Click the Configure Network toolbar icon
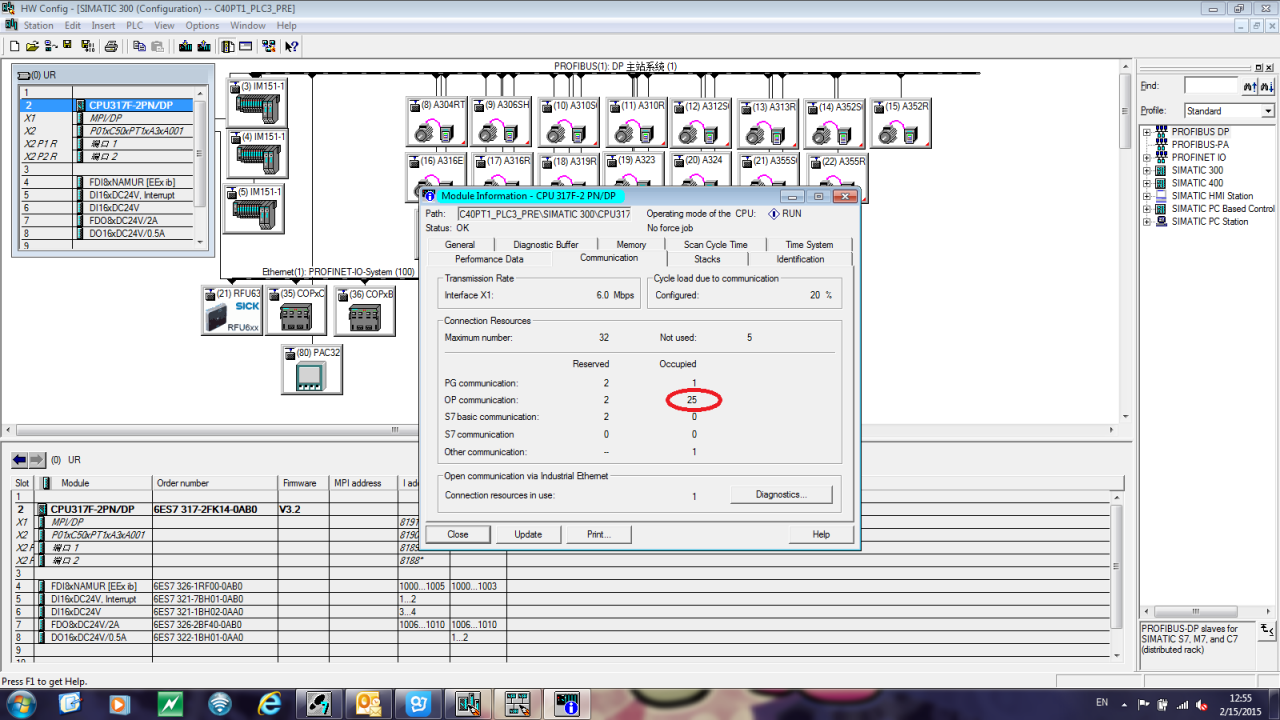 (x=268, y=46)
